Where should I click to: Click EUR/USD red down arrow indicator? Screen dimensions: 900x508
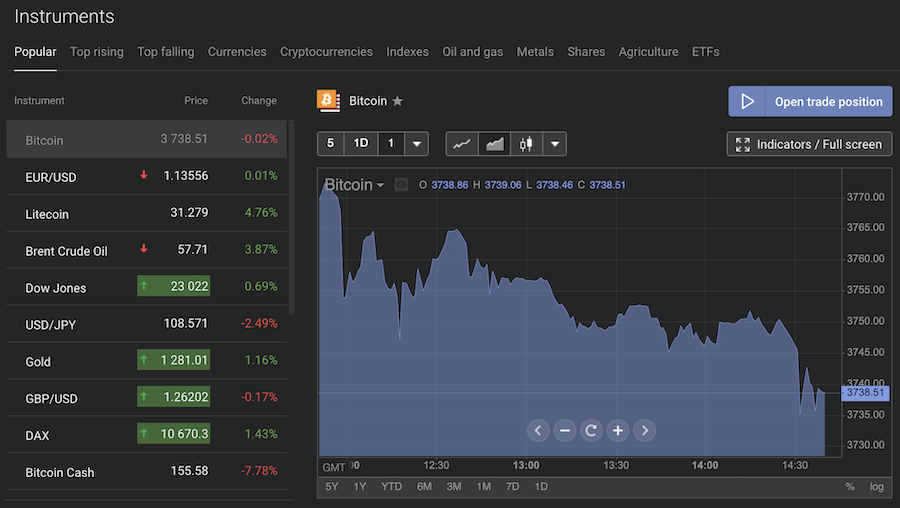pyautogui.click(x=144, y=174)
